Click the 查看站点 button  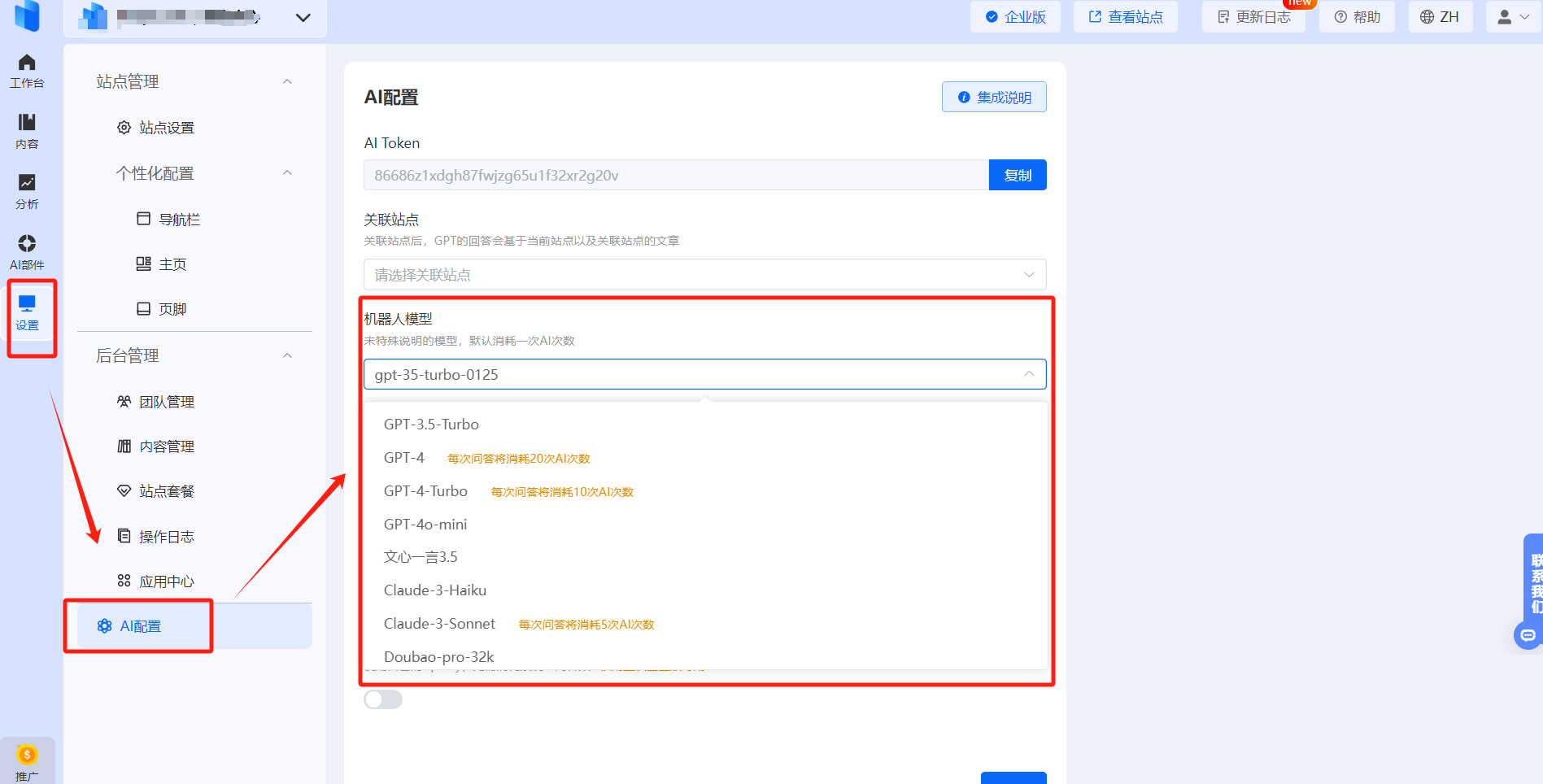click(x=1126, y=17)
